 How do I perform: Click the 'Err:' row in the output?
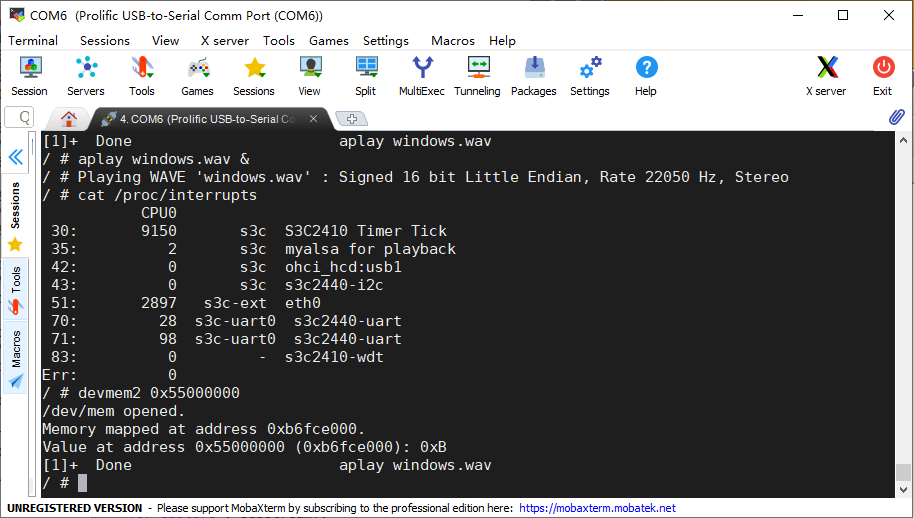[x=109, y=375]
